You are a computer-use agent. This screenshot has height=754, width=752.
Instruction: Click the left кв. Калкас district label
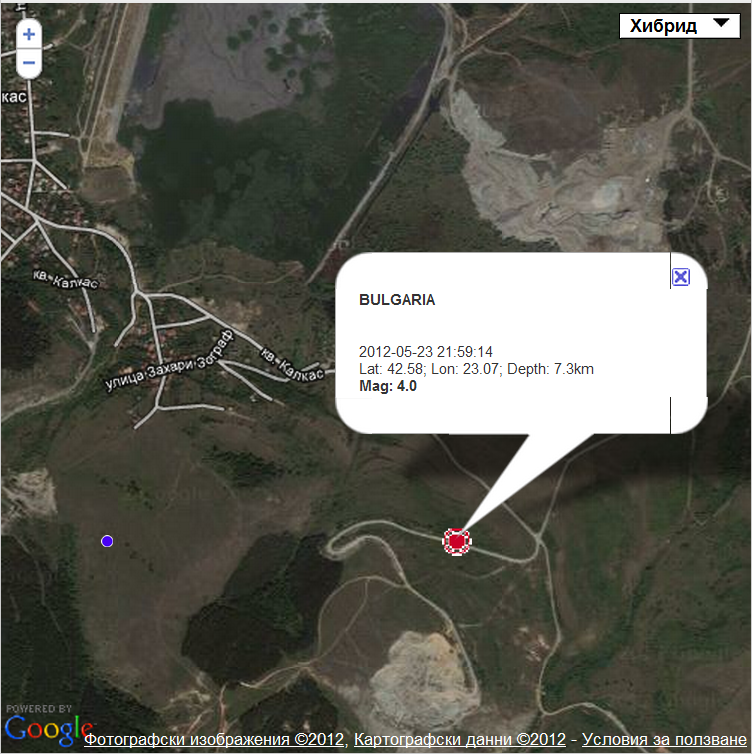click(66, 279)
